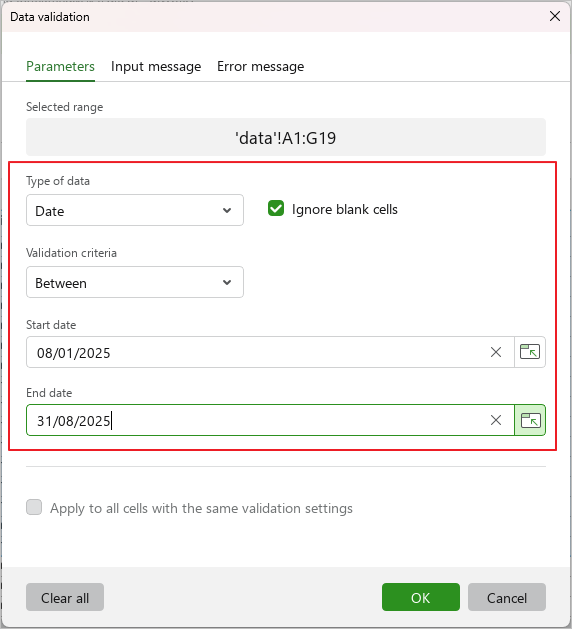Click the Ignore blank cells label

[x=345, y=209]
